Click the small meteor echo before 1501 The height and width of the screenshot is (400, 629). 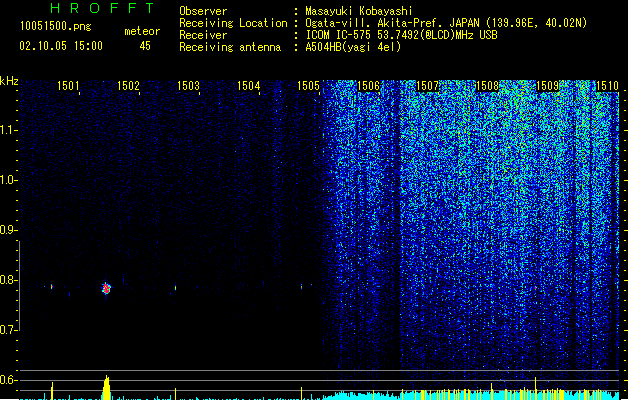[x=51, y=286]
